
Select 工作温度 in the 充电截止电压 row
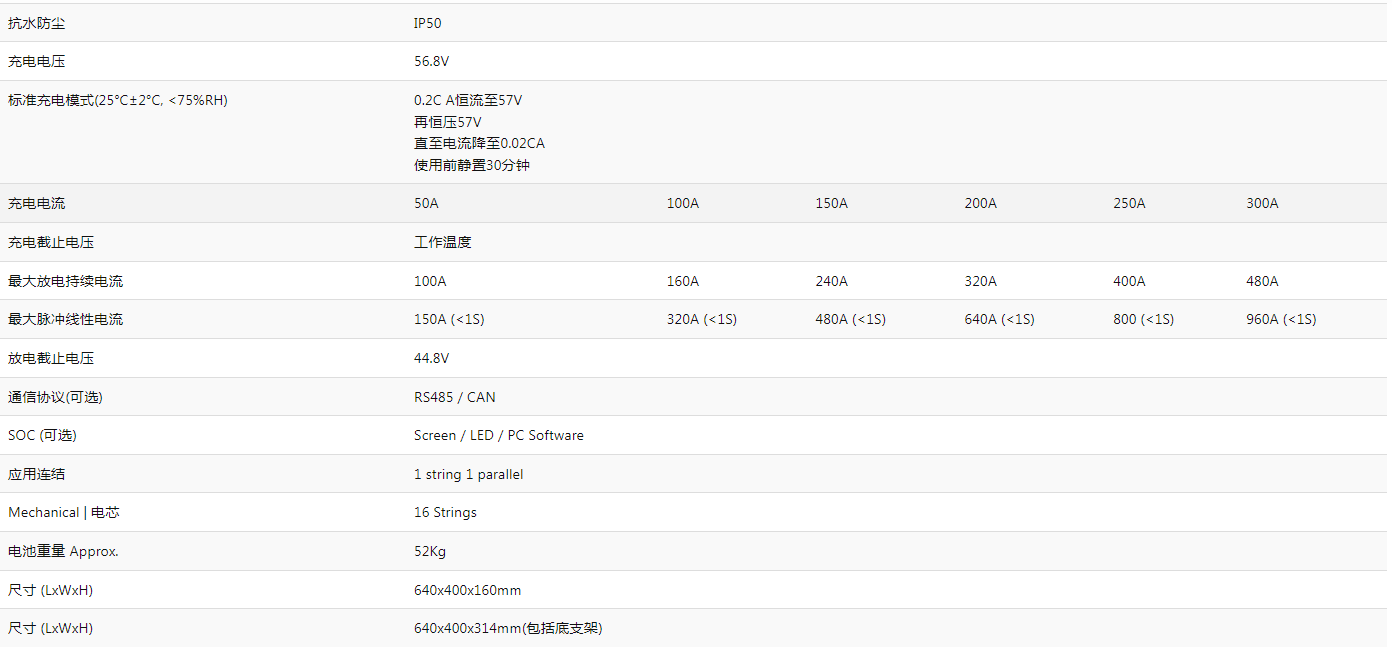pyautogui.click(x=442, y=243)
